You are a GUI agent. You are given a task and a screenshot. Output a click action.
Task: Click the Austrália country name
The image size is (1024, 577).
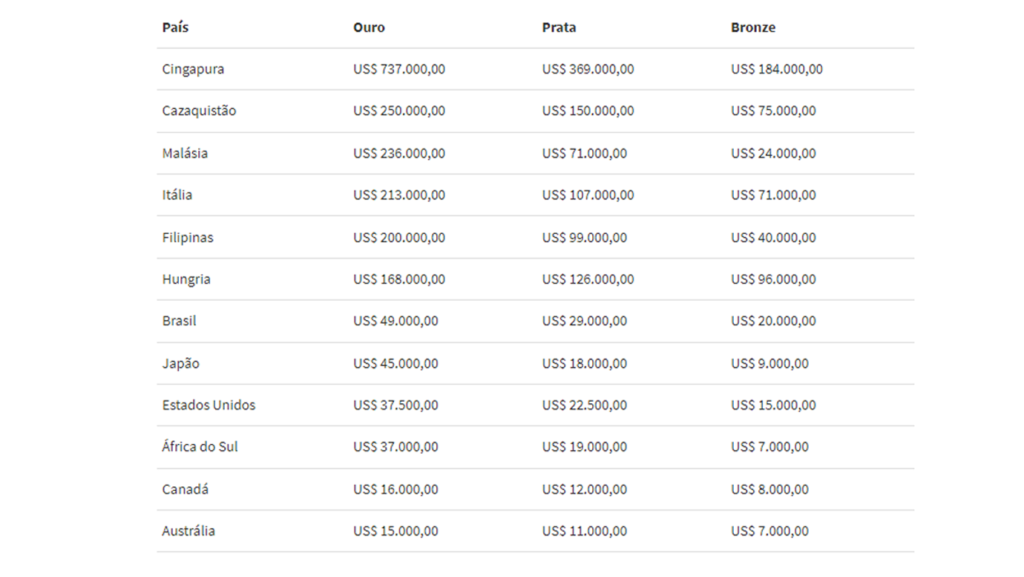click(x=188, y=531)
